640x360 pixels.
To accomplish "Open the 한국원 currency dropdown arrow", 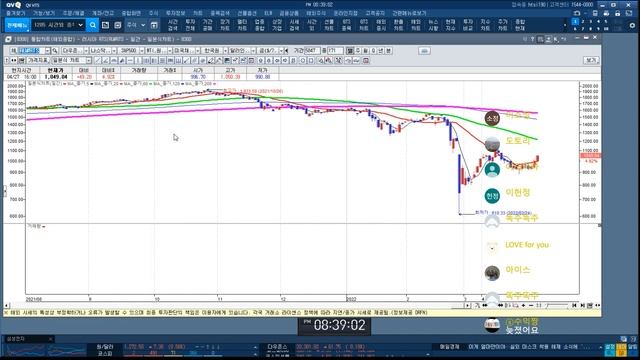I will (225, 51).
